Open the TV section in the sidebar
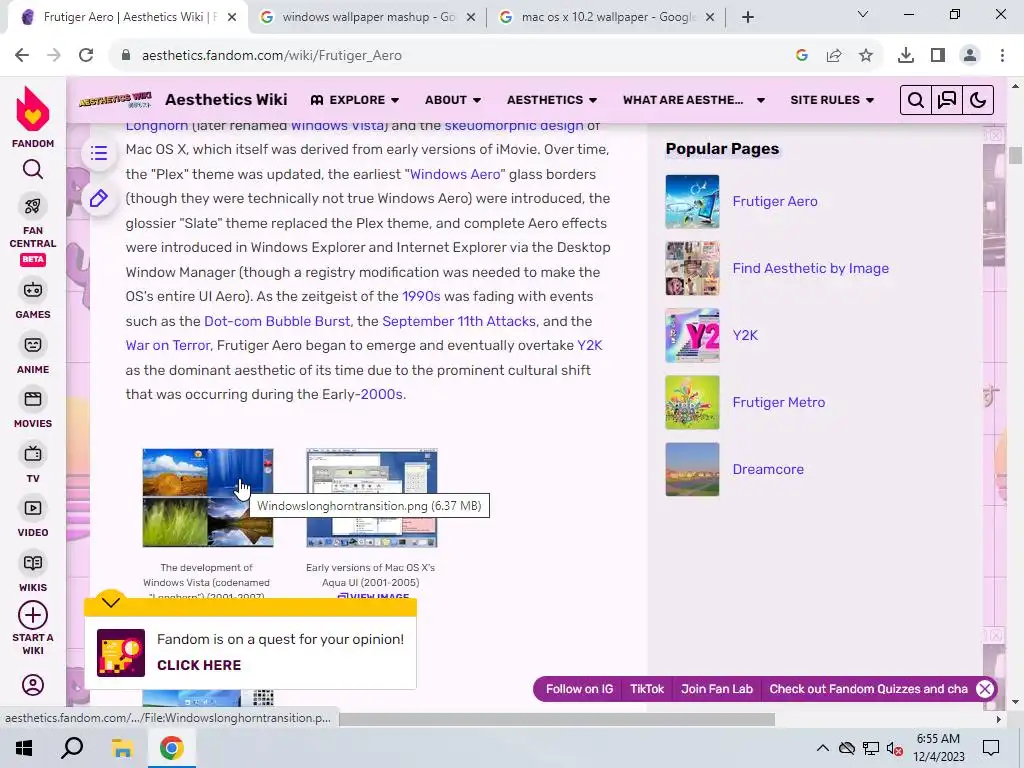Screen dimensions: 1024x768 [x=33, y=464]
